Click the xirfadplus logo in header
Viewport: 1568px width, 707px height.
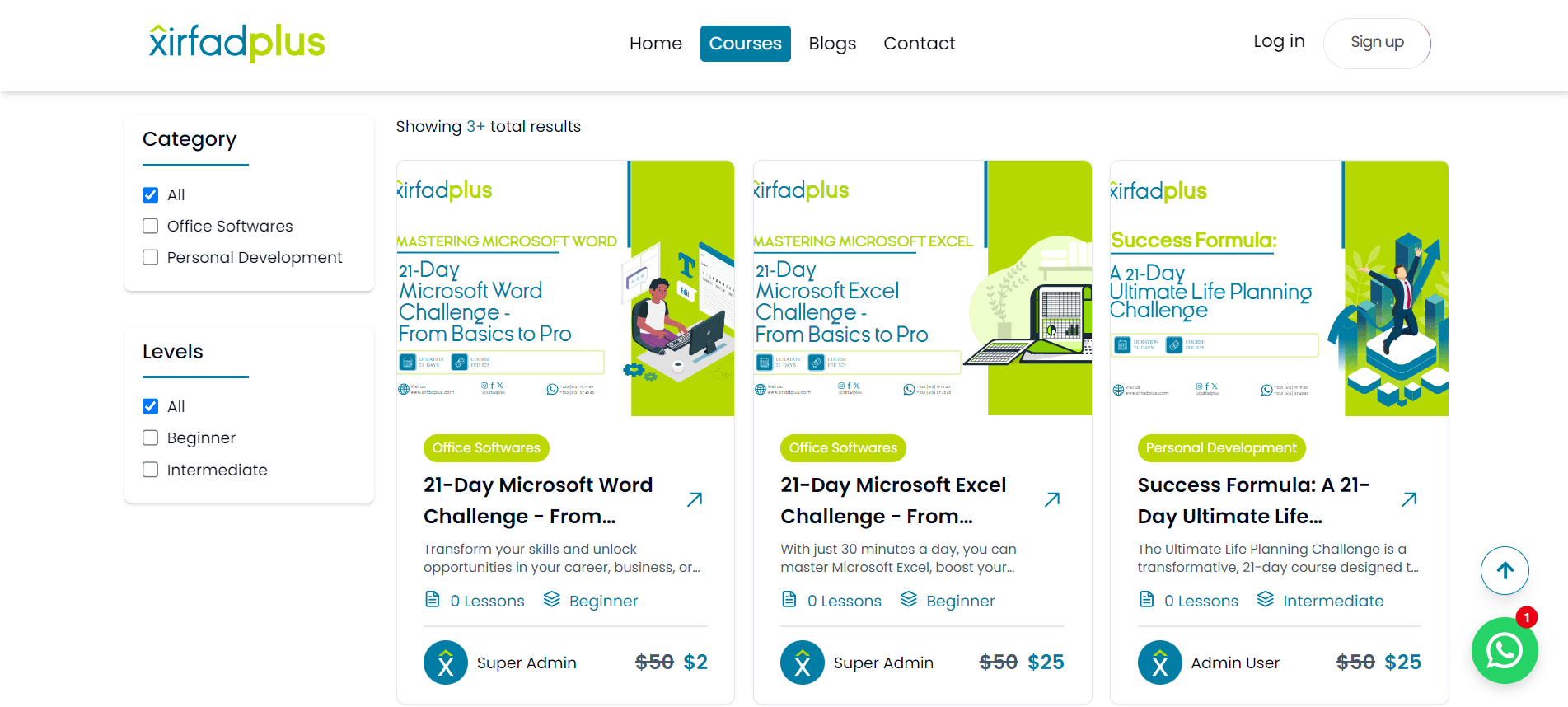click(237, 43)
